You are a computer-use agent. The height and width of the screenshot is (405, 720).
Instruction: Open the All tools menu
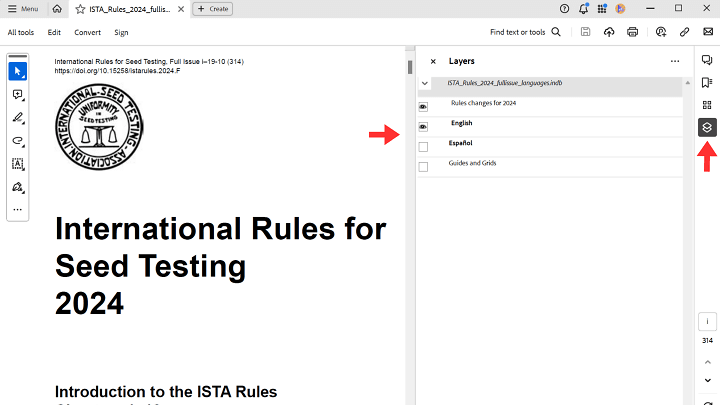click(21, 32)
